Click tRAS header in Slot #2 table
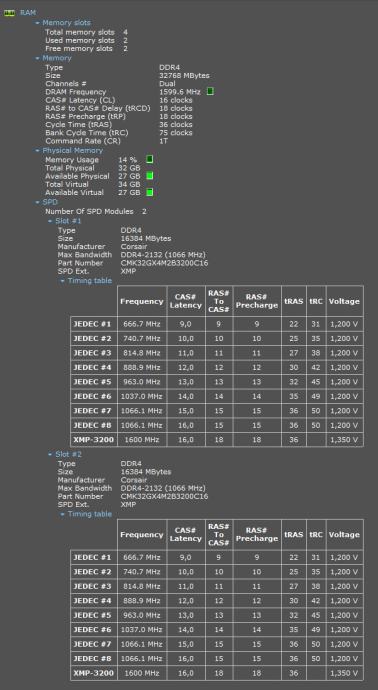Image resolution: width=378 pixels, height=690 pixels. tap(294, 535)
